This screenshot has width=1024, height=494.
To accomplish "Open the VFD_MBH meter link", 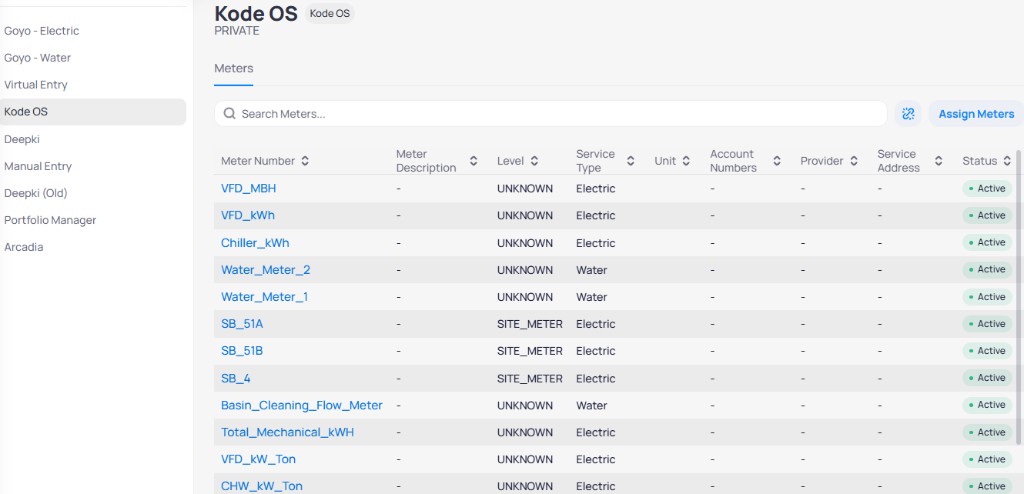I will click(248, 188).
